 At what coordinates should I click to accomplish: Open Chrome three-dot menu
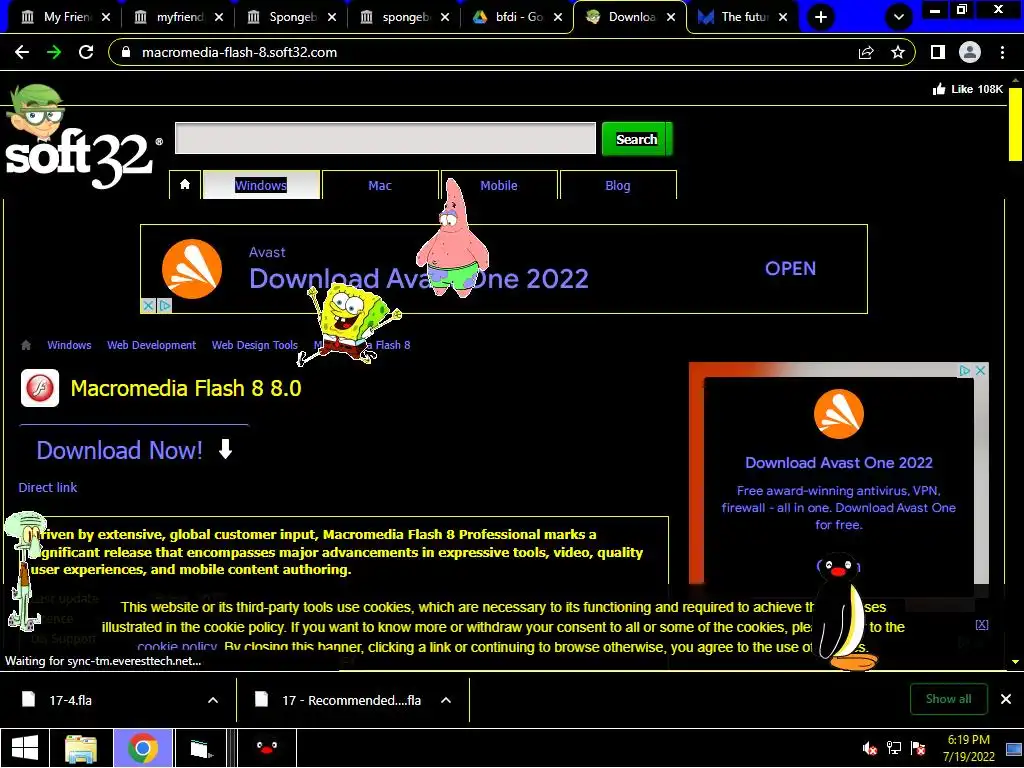click(x=1002, y=52)
